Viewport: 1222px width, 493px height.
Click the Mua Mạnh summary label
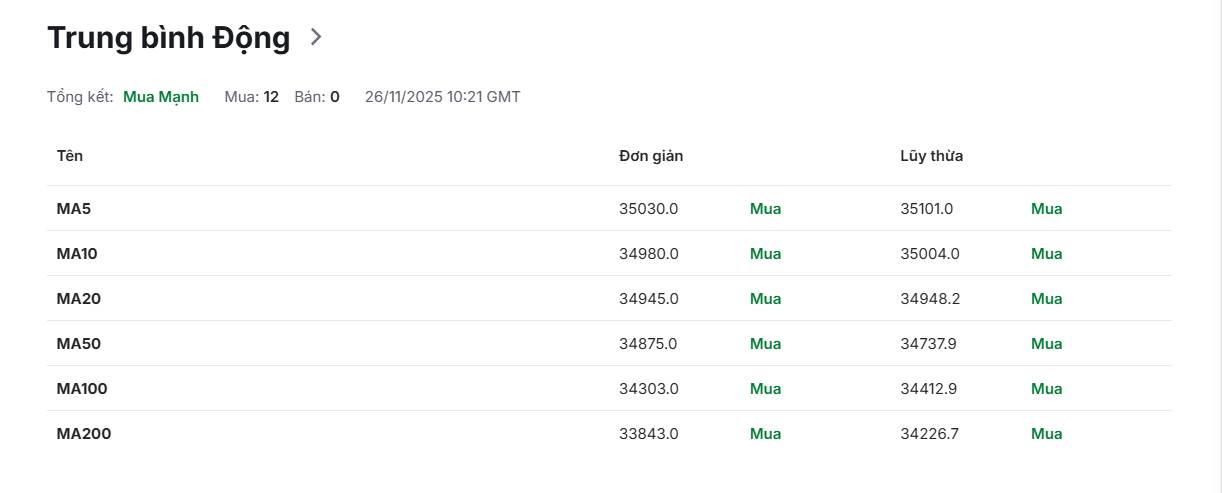[161, 97]
